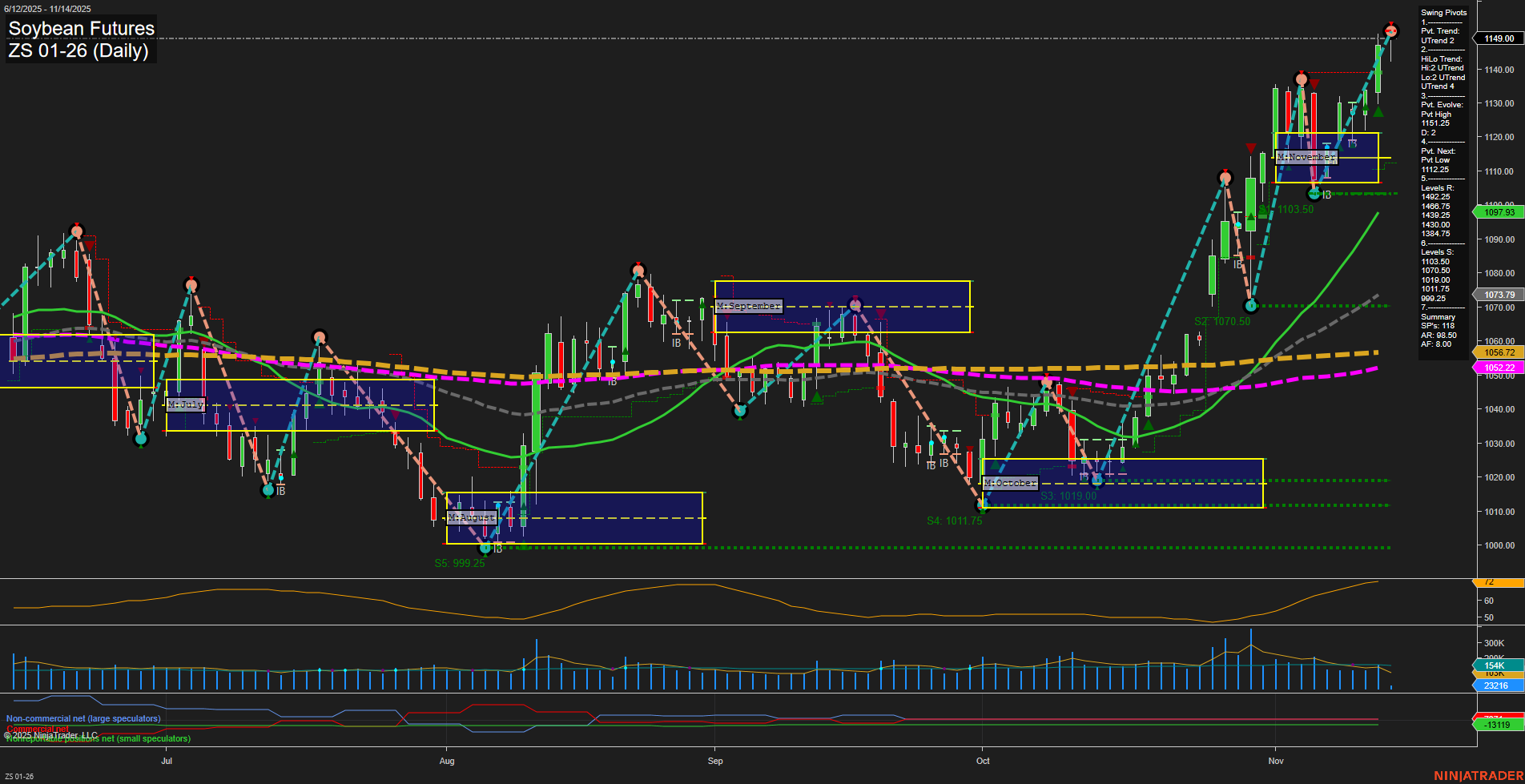Click the teal pivot dot near S5 999.25
This screenshot has width=1525, height=784.
click(485, 549)
